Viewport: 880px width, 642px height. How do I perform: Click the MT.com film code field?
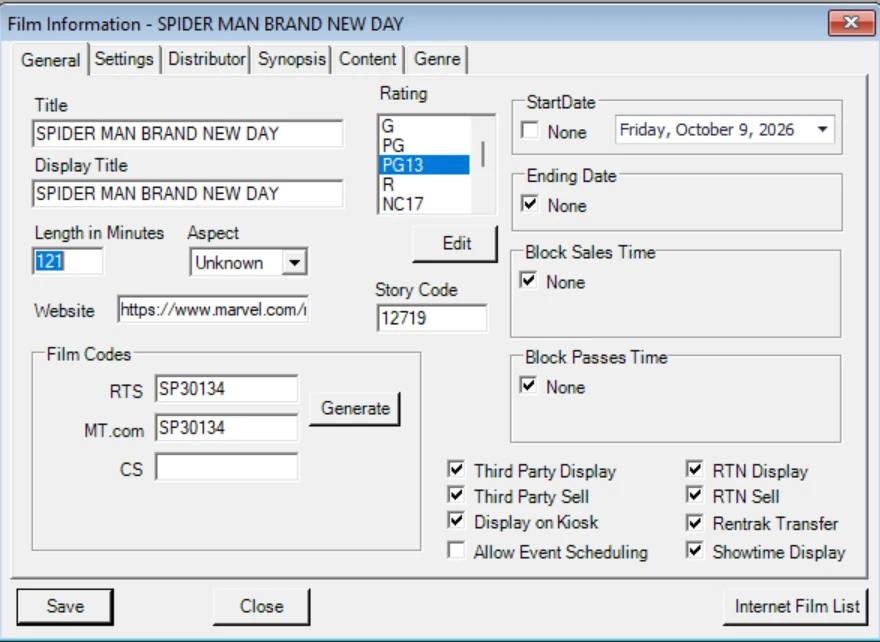(226, 428)
